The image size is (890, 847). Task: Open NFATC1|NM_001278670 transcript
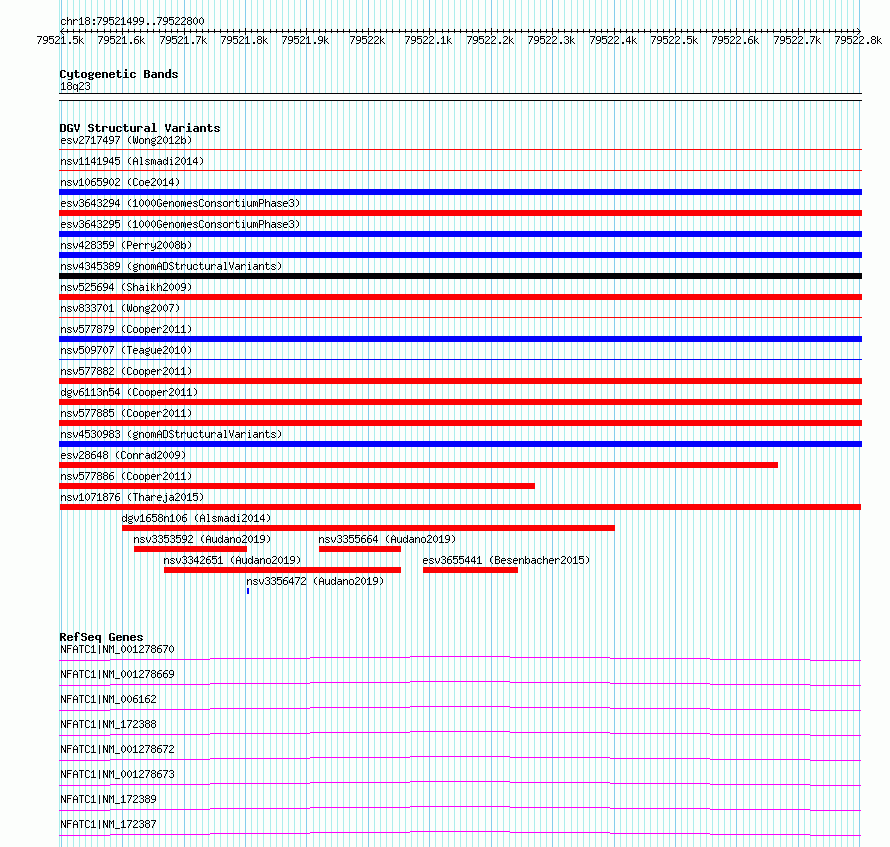117,649
